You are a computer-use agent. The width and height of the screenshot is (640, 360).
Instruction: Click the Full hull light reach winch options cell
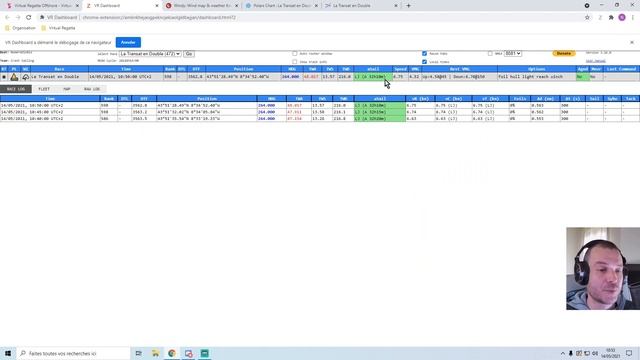coord(536,77)
